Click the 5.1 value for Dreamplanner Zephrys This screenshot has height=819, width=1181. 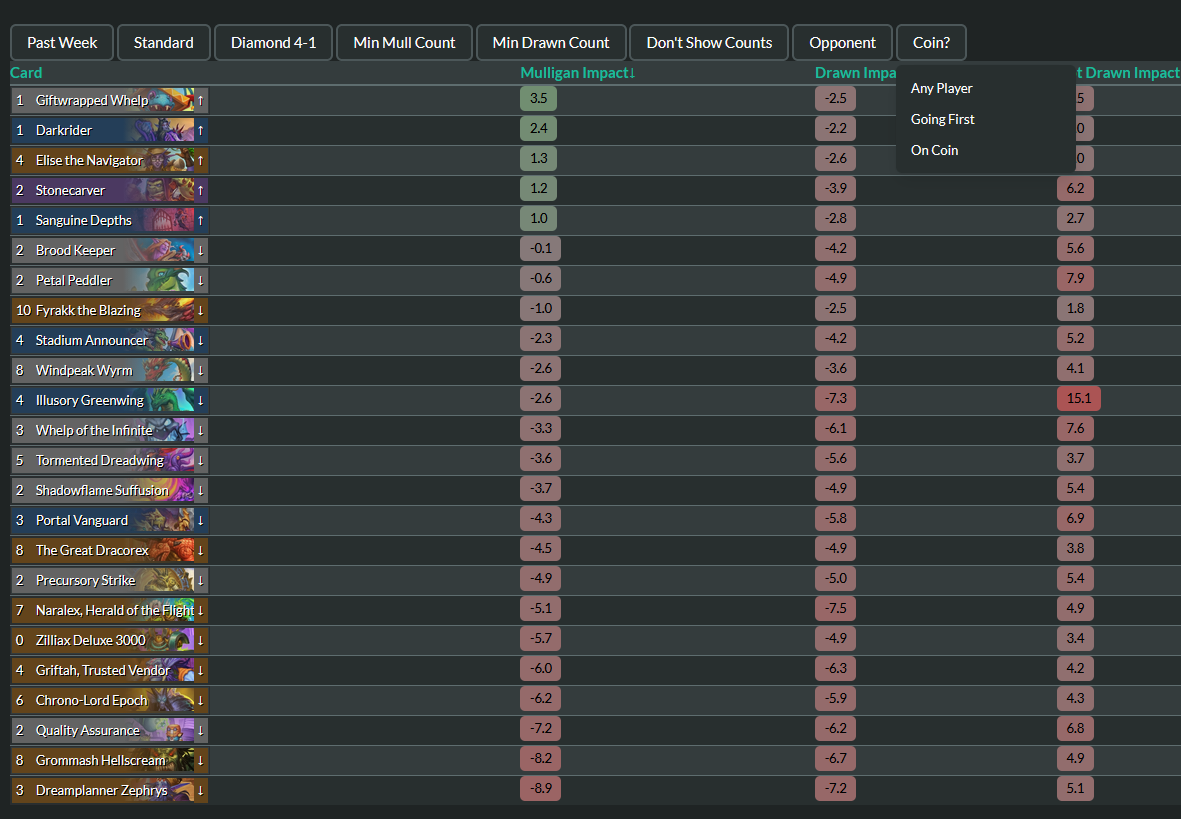click(1075, 788)
